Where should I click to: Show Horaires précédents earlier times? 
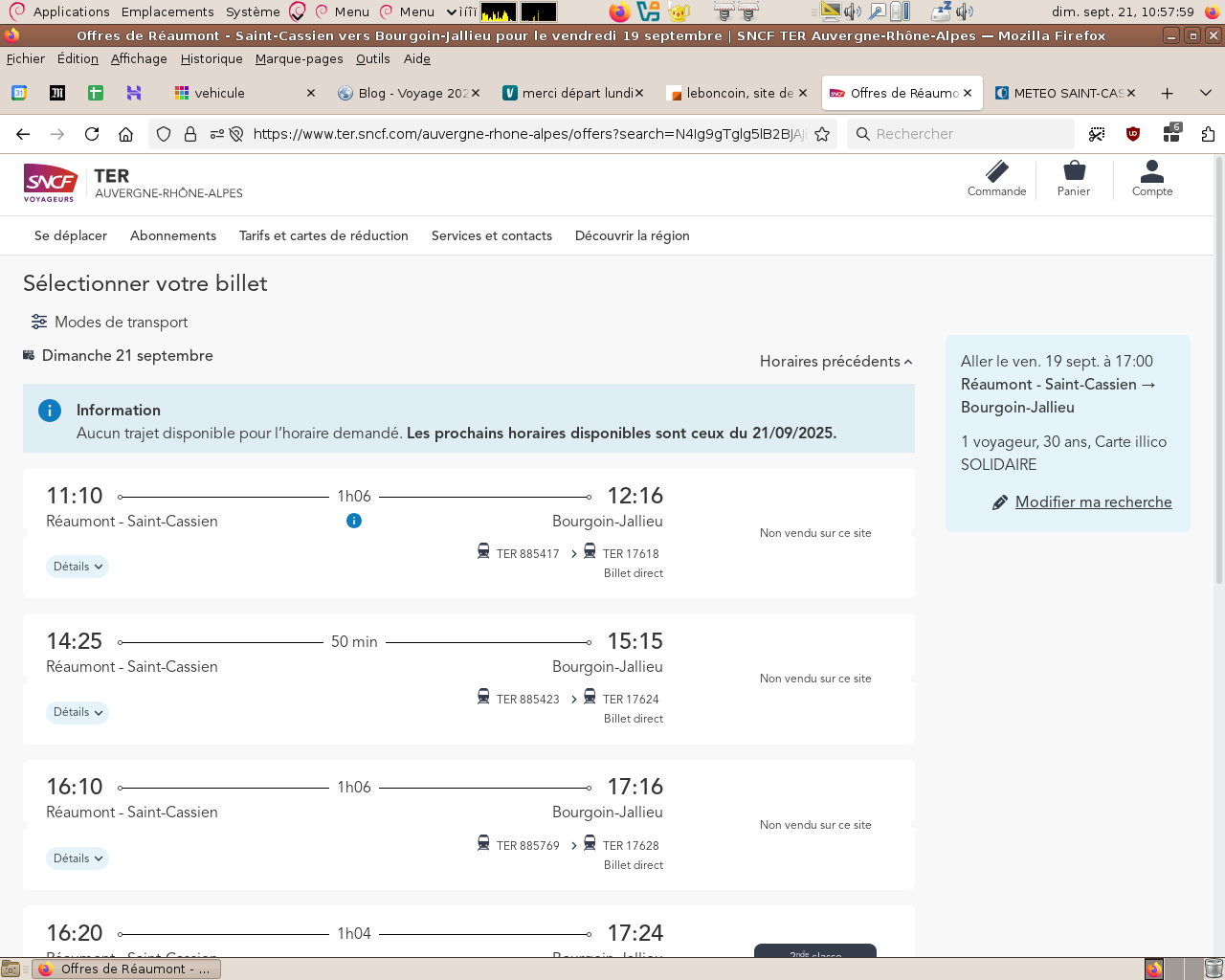[x=835, y=362]
